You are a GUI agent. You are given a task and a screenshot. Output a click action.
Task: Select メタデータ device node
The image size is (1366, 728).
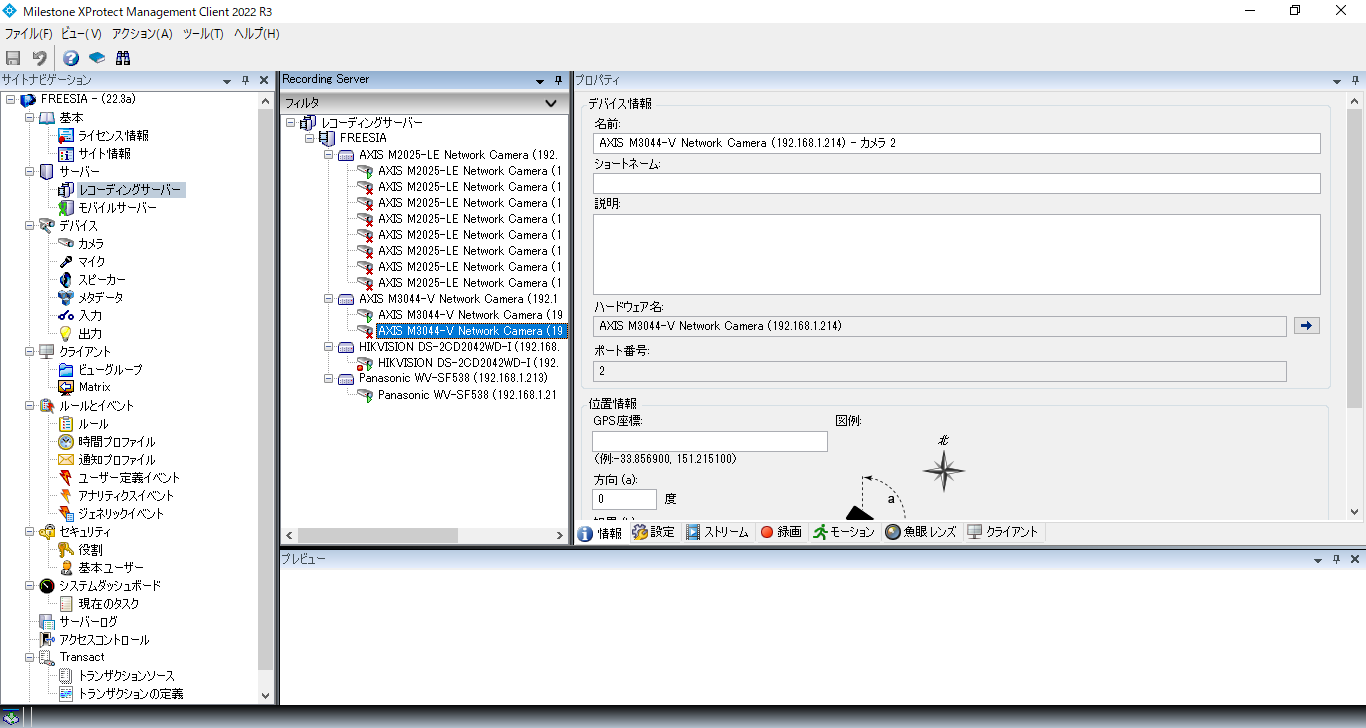(x=101, y=298)
